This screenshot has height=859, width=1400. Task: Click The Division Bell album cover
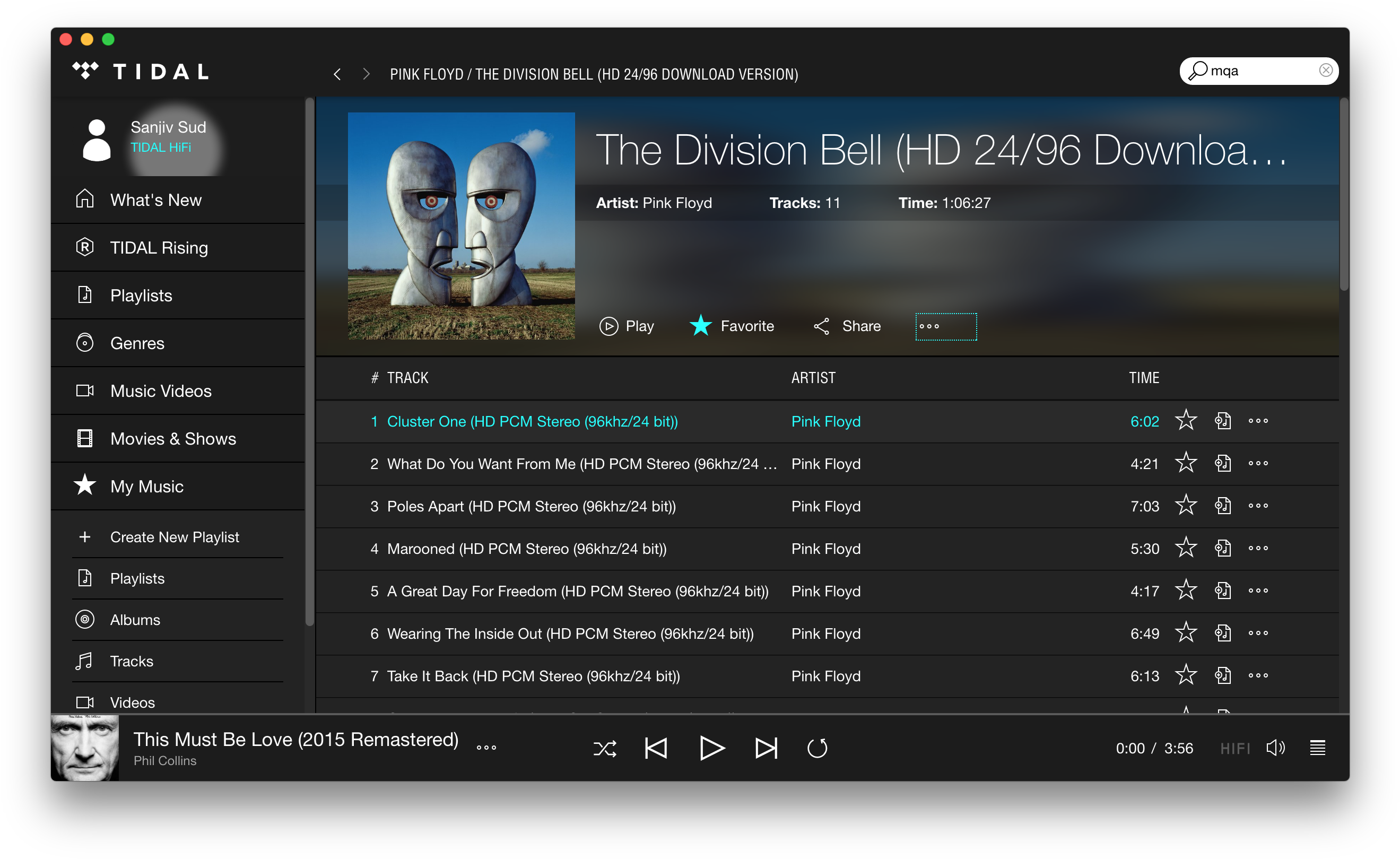462,226
